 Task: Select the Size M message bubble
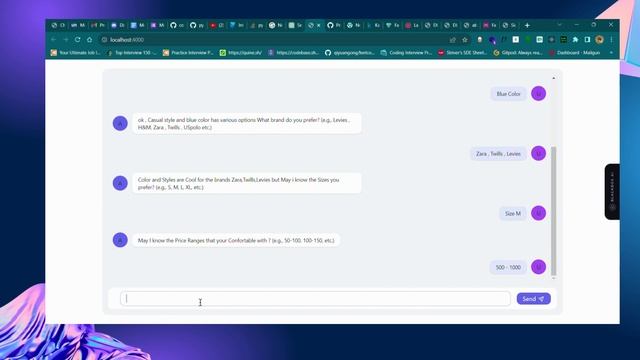click(x=513, y=213)
